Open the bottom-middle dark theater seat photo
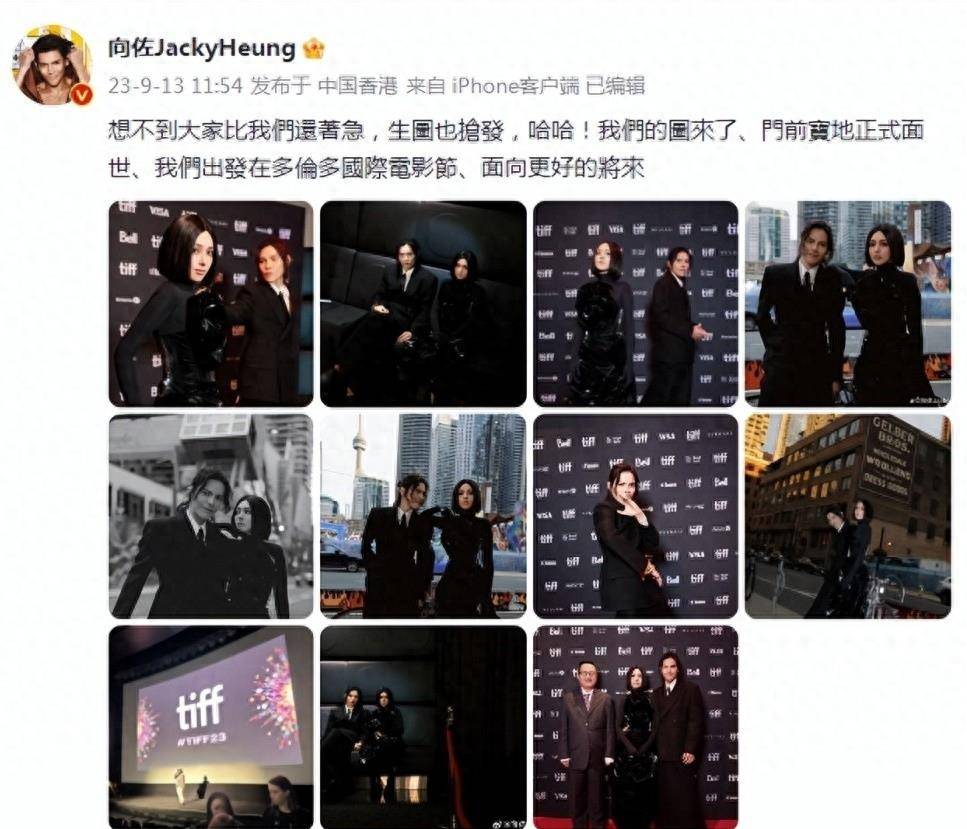Image resolution: width=967 pixels, height=829 pixels. click(423, 727)
